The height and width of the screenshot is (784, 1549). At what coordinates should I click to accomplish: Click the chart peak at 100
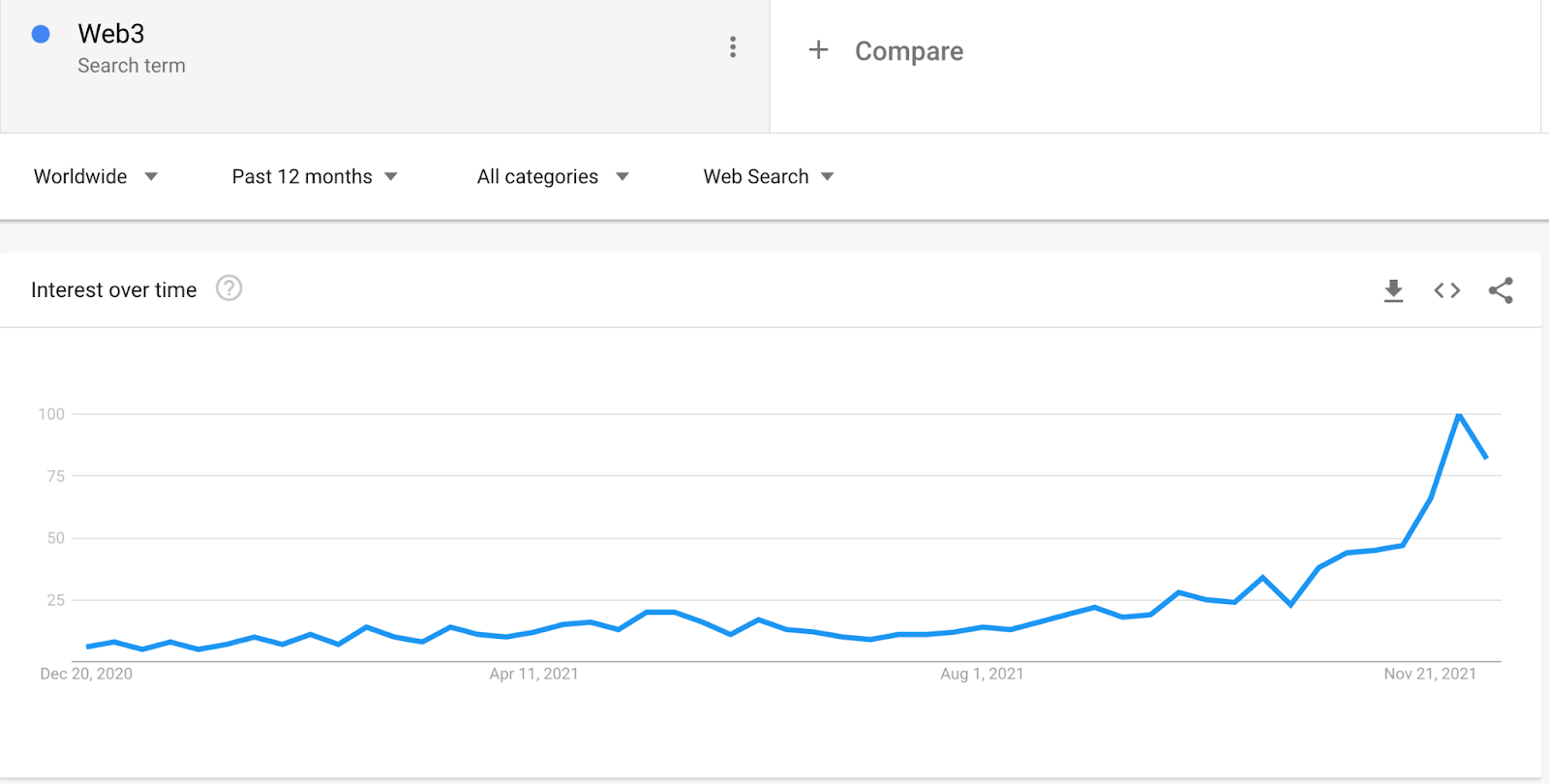[x=1458, y=415]
